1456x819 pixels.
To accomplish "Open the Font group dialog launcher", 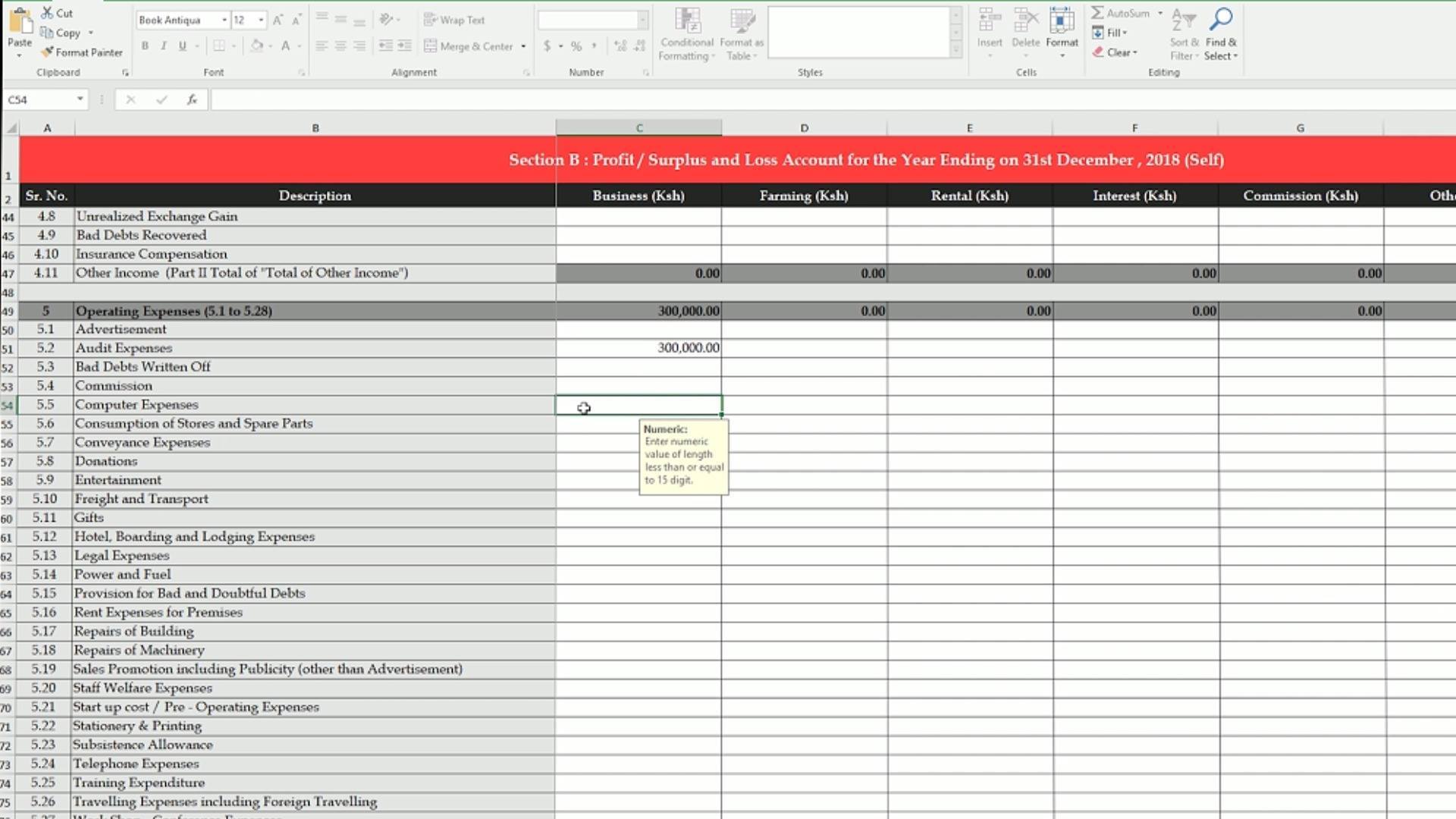I will tap(301, 73).
